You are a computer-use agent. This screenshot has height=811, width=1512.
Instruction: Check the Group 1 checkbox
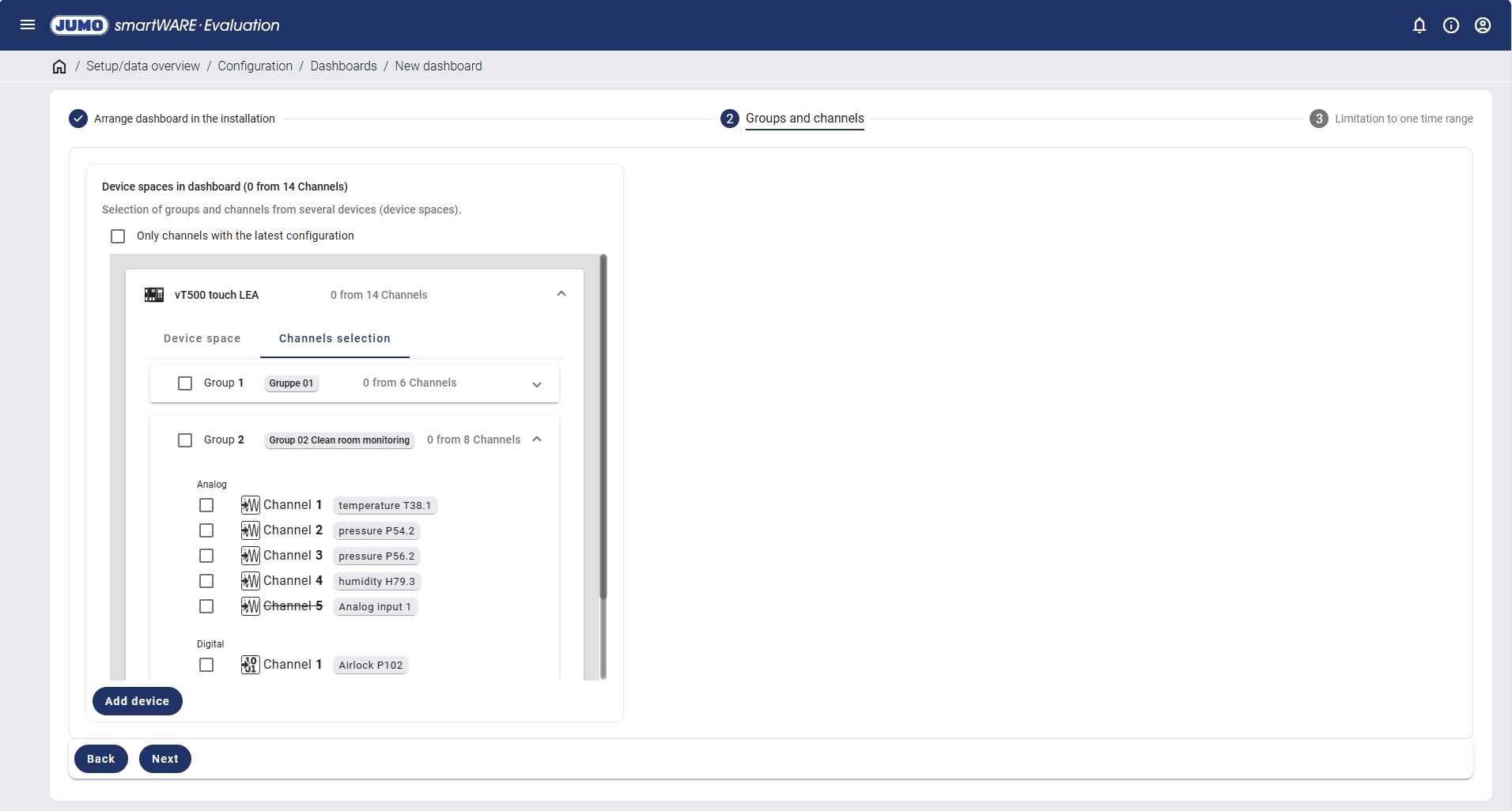(185, 383)
